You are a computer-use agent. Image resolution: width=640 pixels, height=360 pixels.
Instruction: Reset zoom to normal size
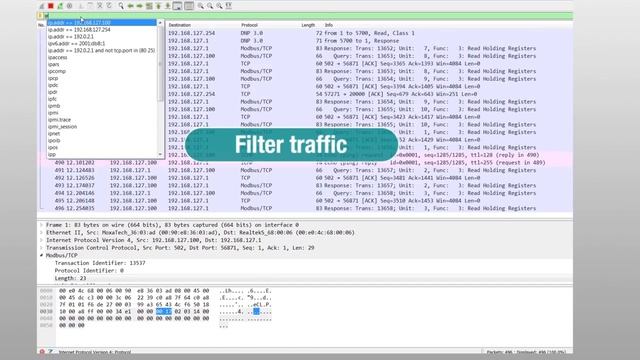point(219,6)
